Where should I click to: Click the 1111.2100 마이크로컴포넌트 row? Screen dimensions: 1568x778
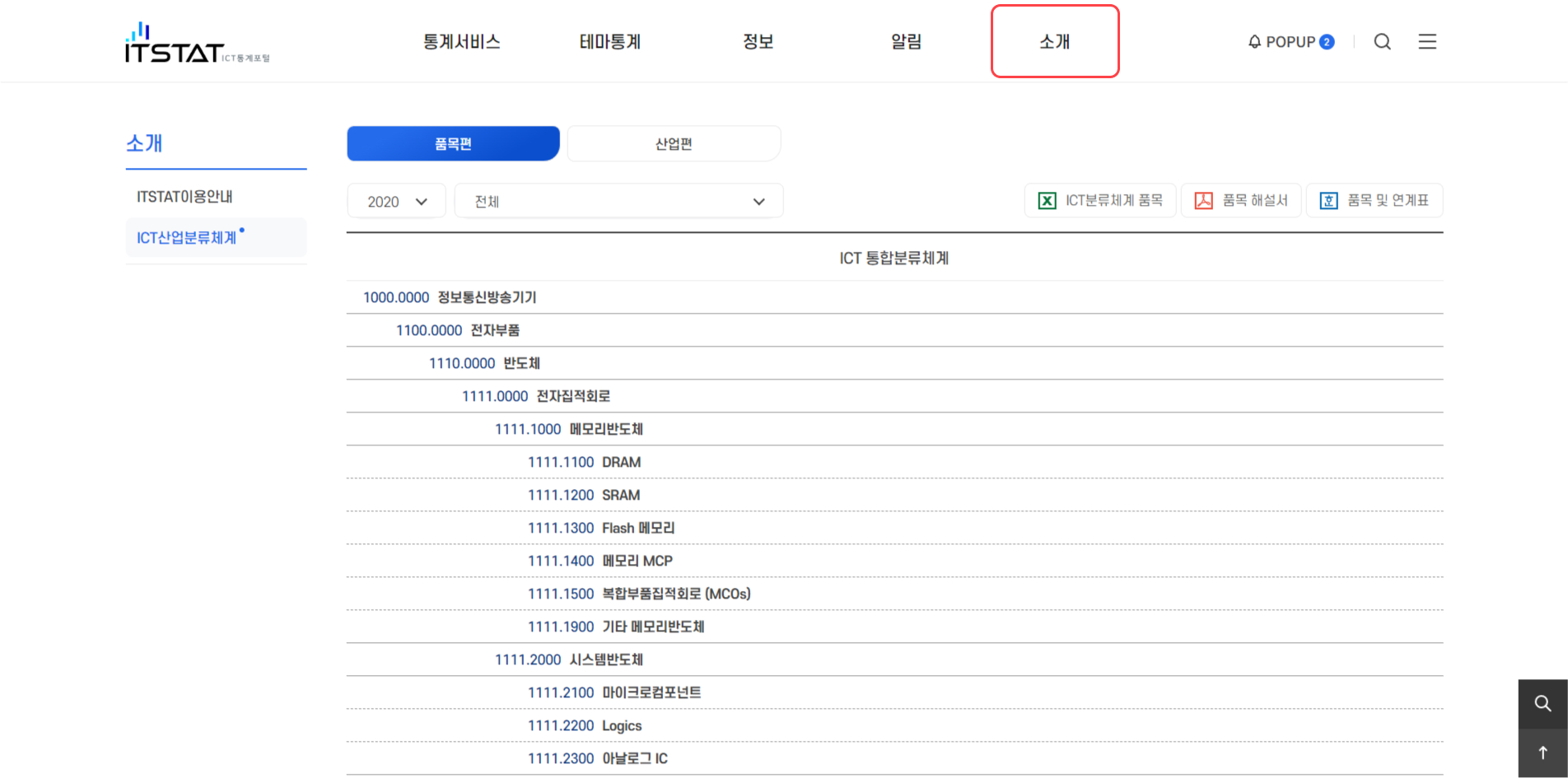[894, 692]
